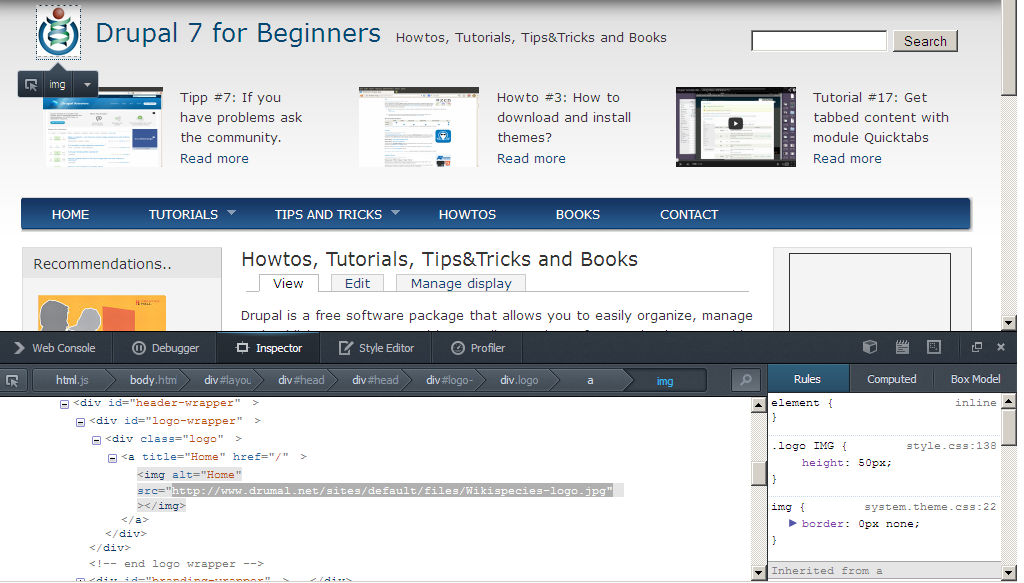Open Read more under Tipp #7

coord(214,158)
